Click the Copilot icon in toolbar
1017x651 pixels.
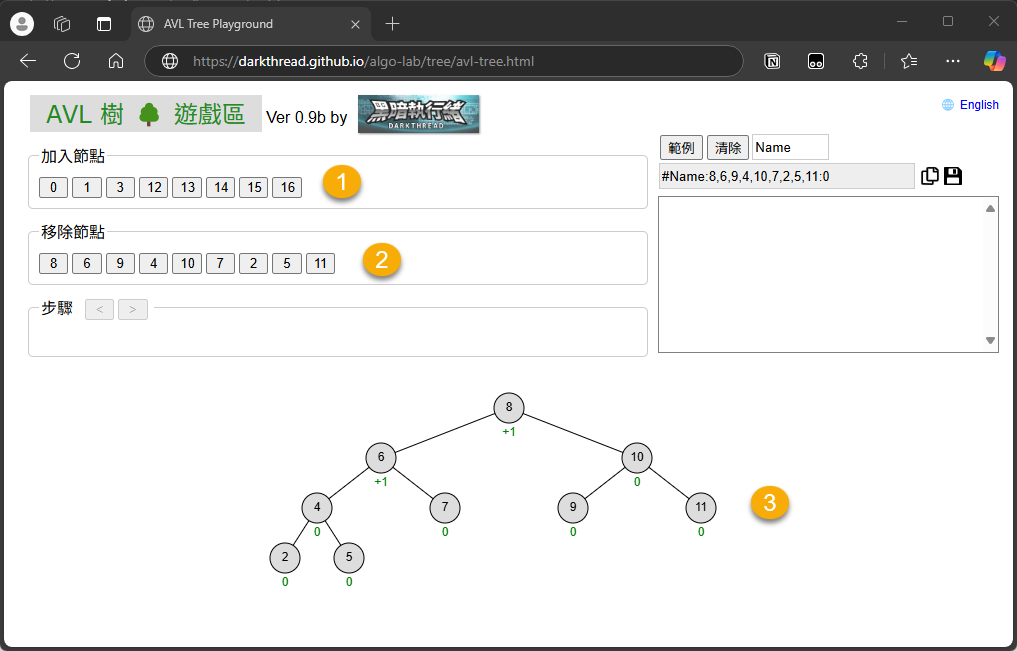pos(994,61)
